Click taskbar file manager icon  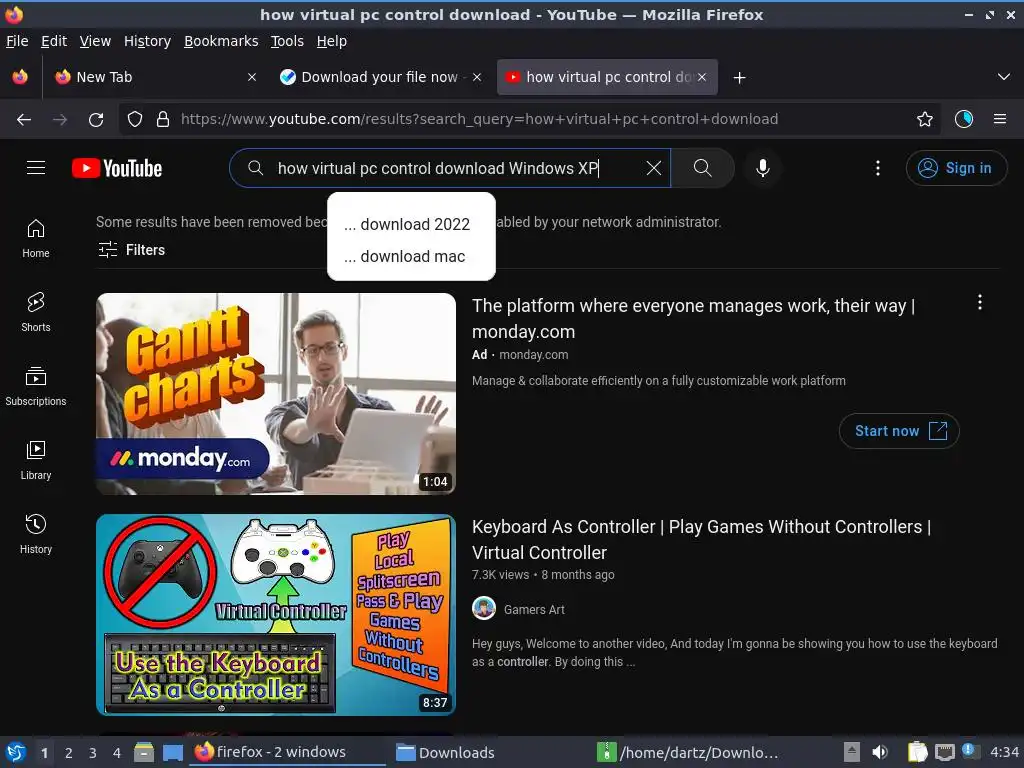[144, 752]
